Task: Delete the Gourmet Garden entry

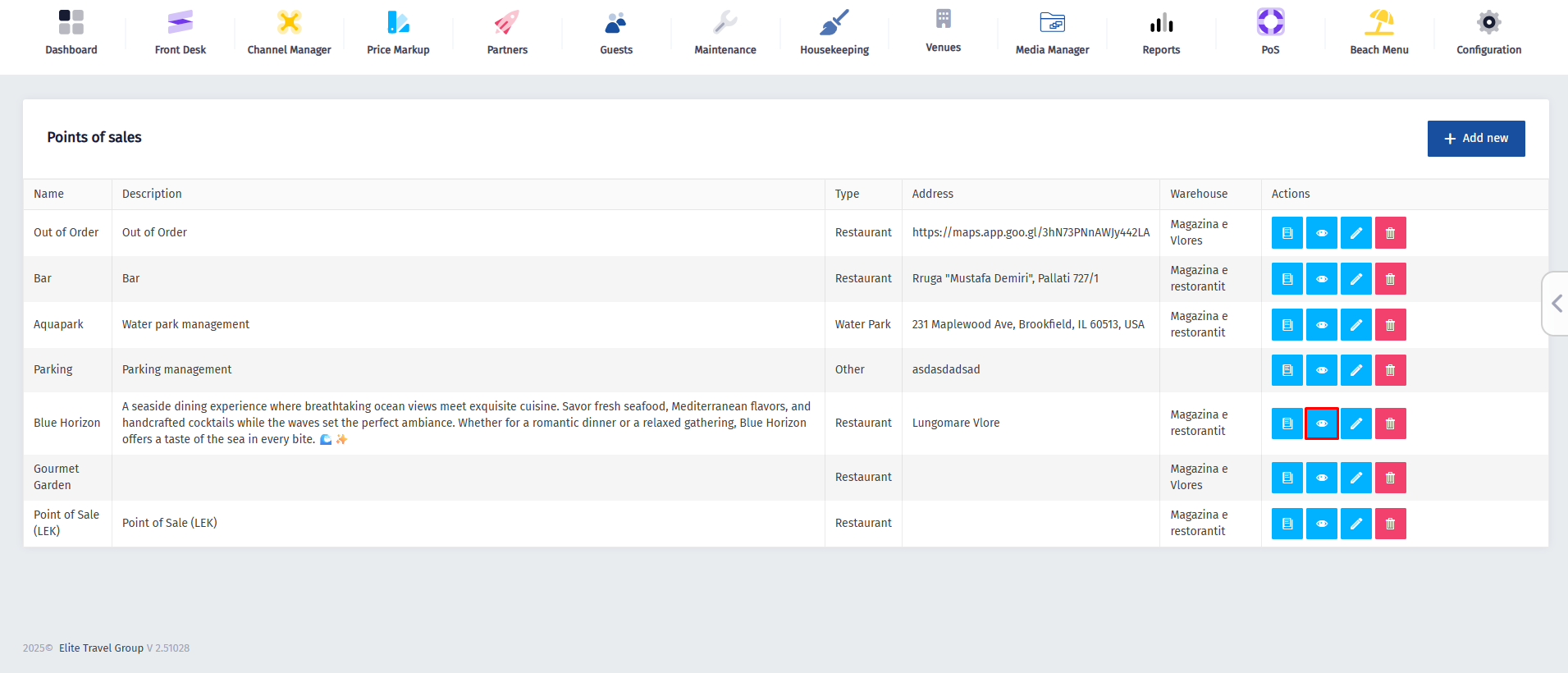Action: pyautogui.click(x=1390, y=478)
